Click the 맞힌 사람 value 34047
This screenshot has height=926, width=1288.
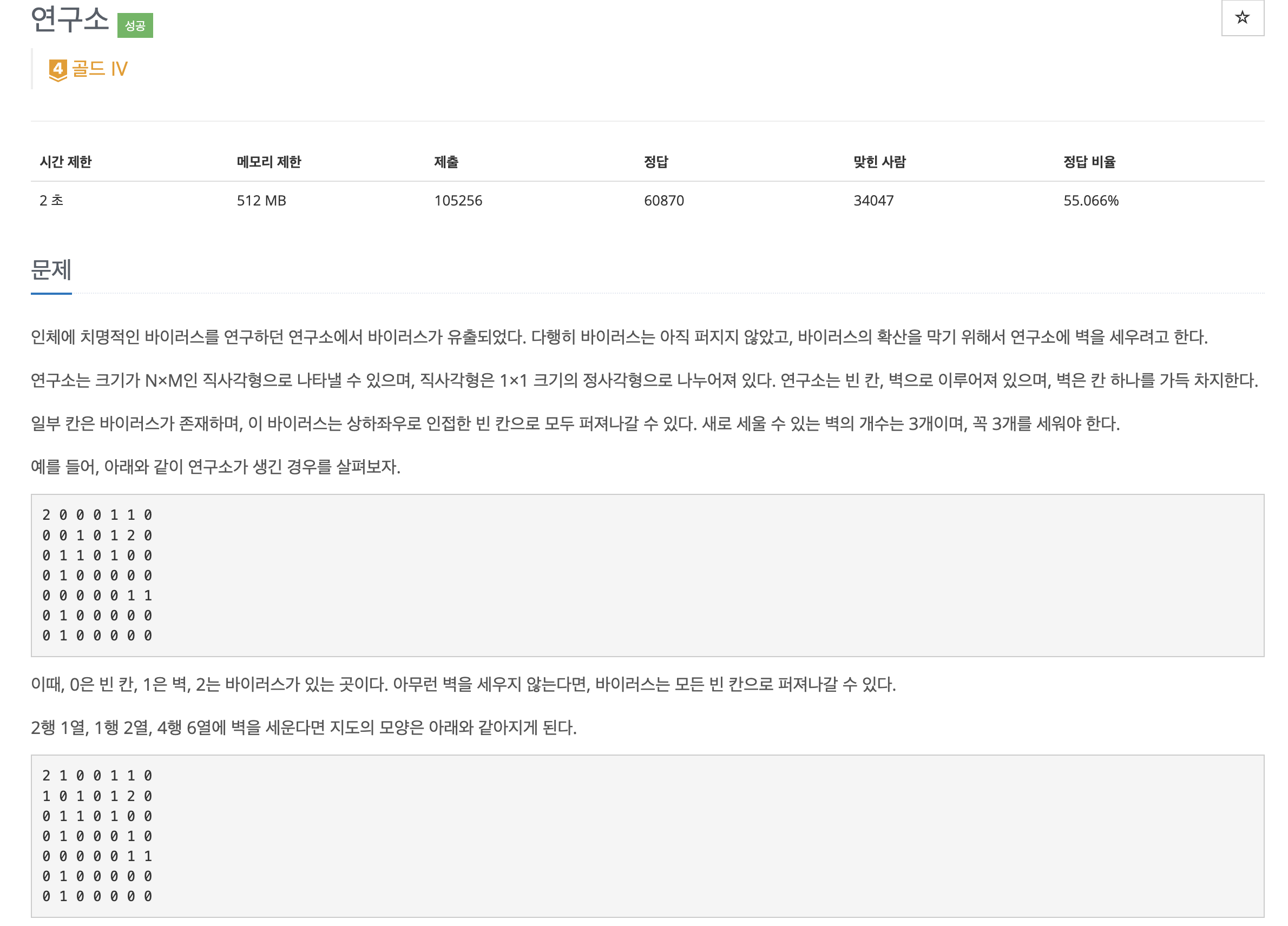point(873,201)
